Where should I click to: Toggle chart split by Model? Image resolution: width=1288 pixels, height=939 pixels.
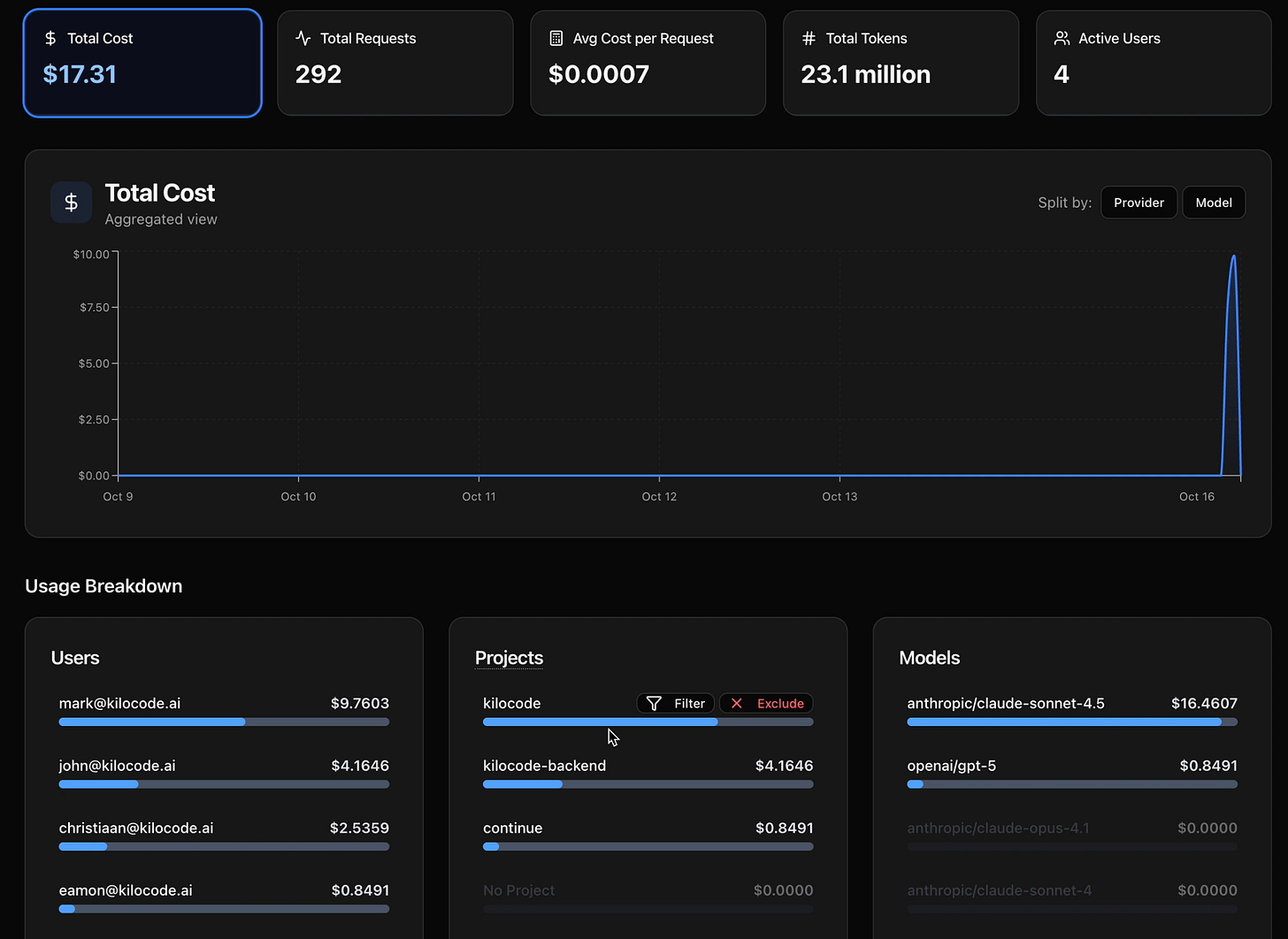tap(1213, 202)
